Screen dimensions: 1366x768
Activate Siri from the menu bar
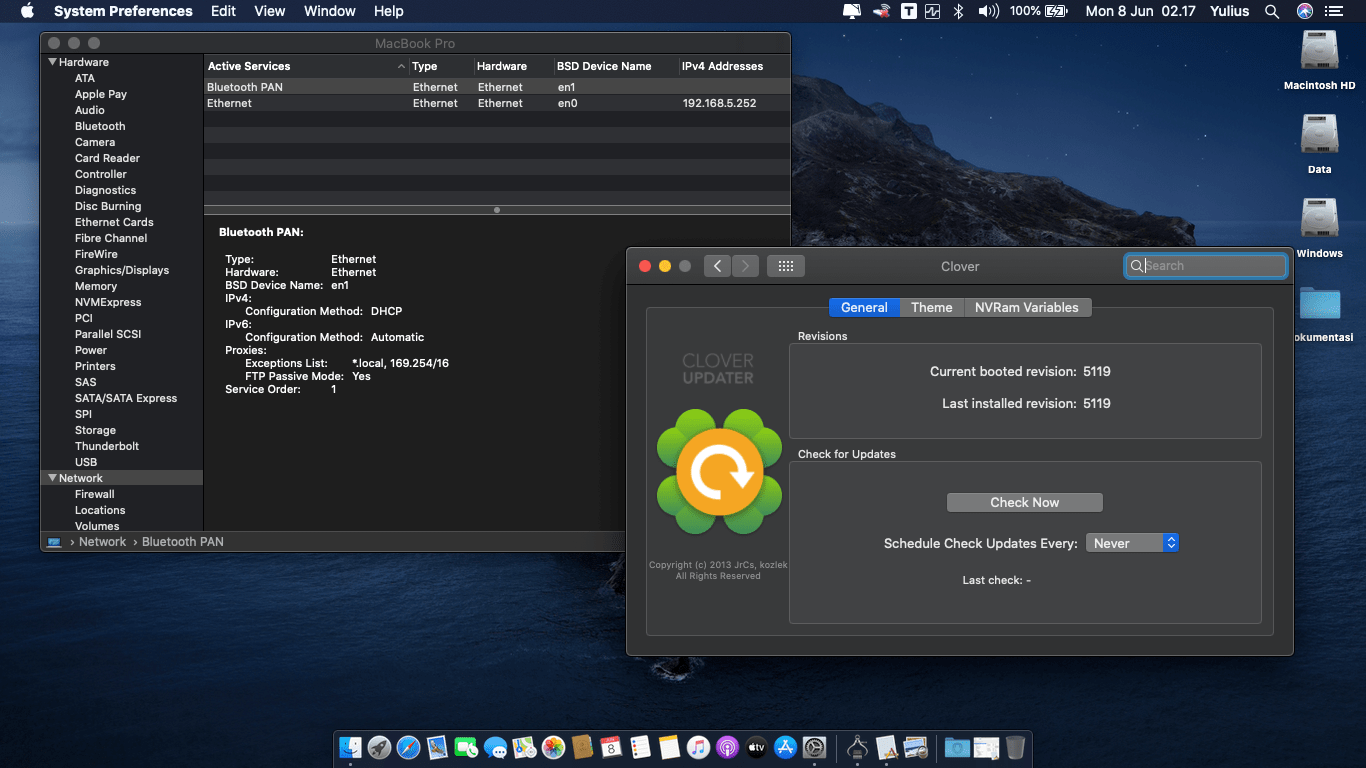1305,11
